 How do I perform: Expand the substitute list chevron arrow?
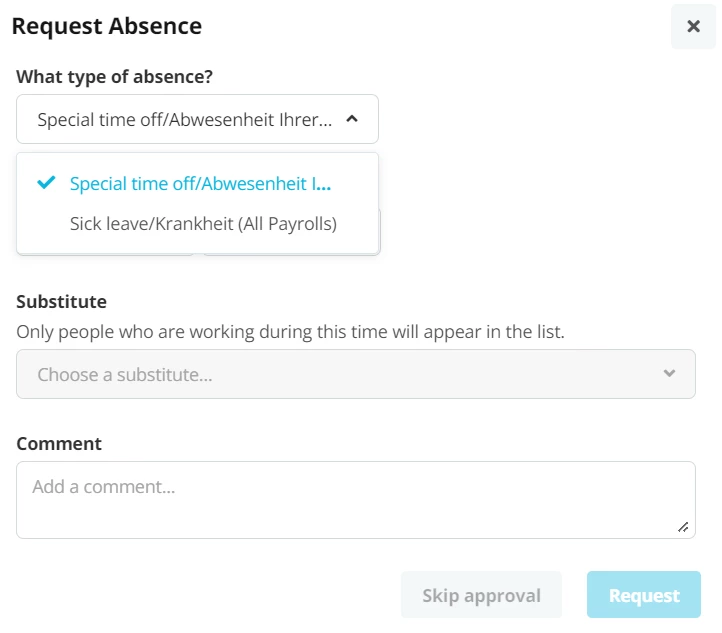669,373
